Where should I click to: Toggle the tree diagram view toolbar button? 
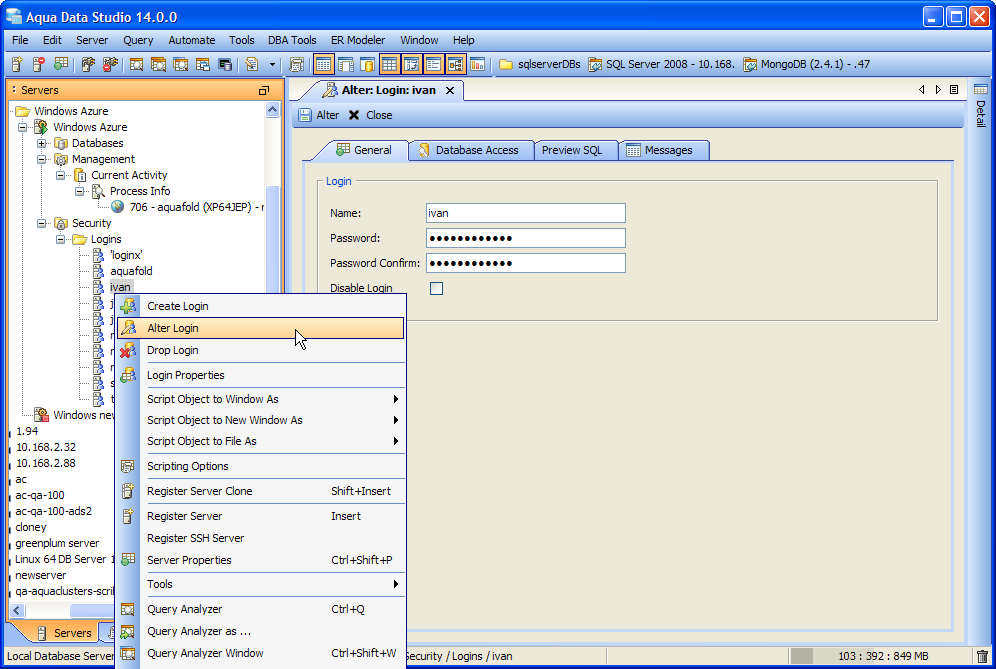455,64
